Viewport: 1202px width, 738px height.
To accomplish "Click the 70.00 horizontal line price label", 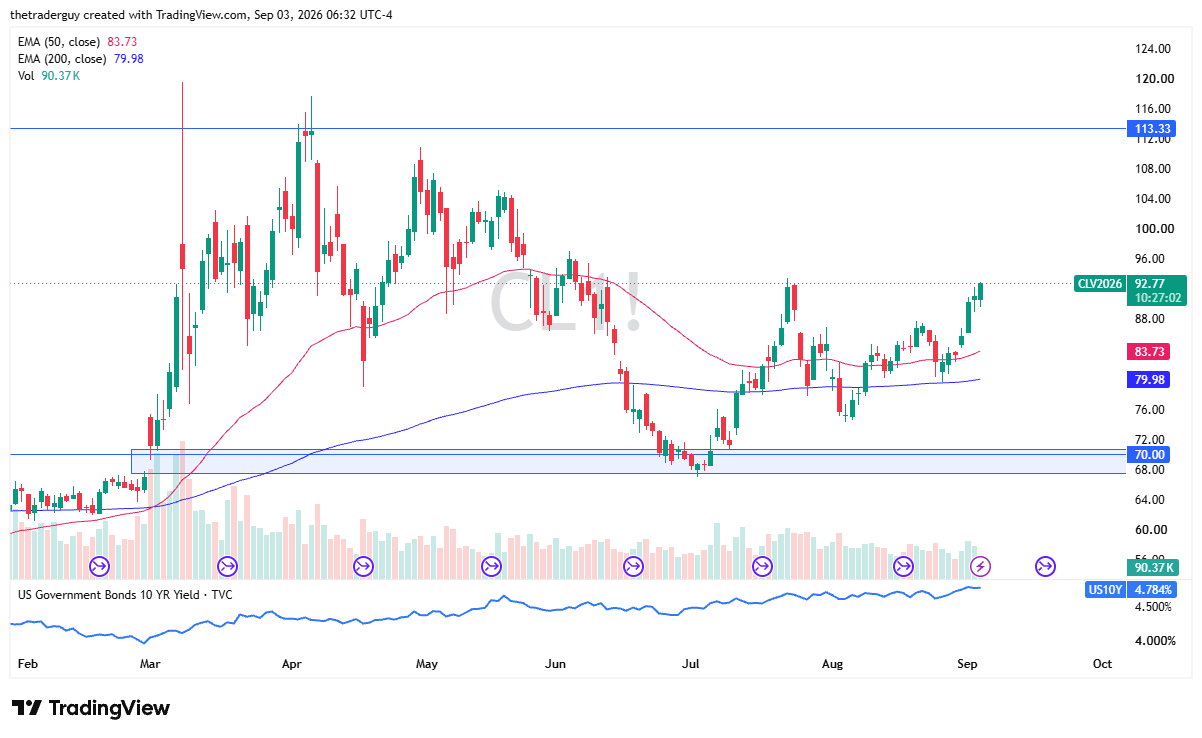I will (1147, 454).
